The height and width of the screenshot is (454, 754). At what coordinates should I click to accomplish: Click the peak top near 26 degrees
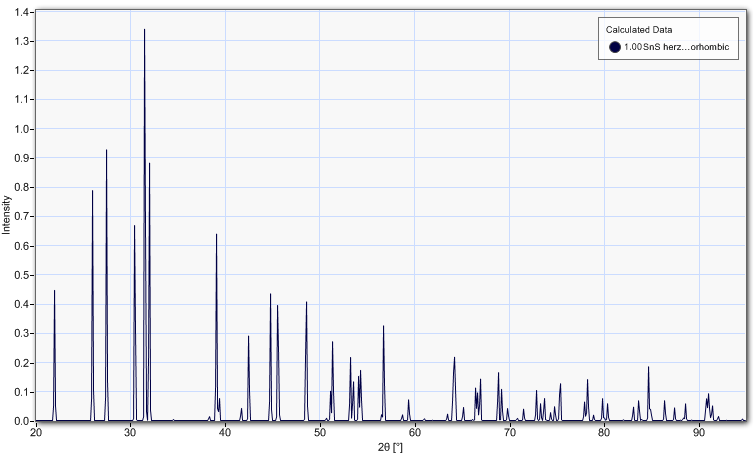click(x=92, y=191)
